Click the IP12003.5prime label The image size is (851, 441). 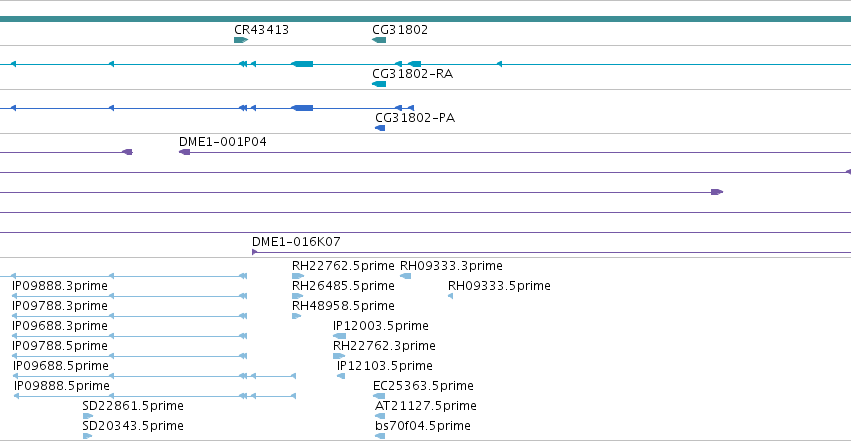381,326
